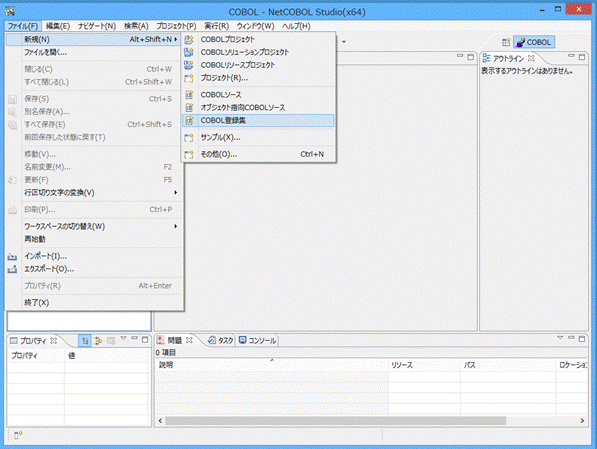Viewport: 597px width, 449px height.
Task: Choose the COBOLソース entry in the submenu
Action: [259, 95]
